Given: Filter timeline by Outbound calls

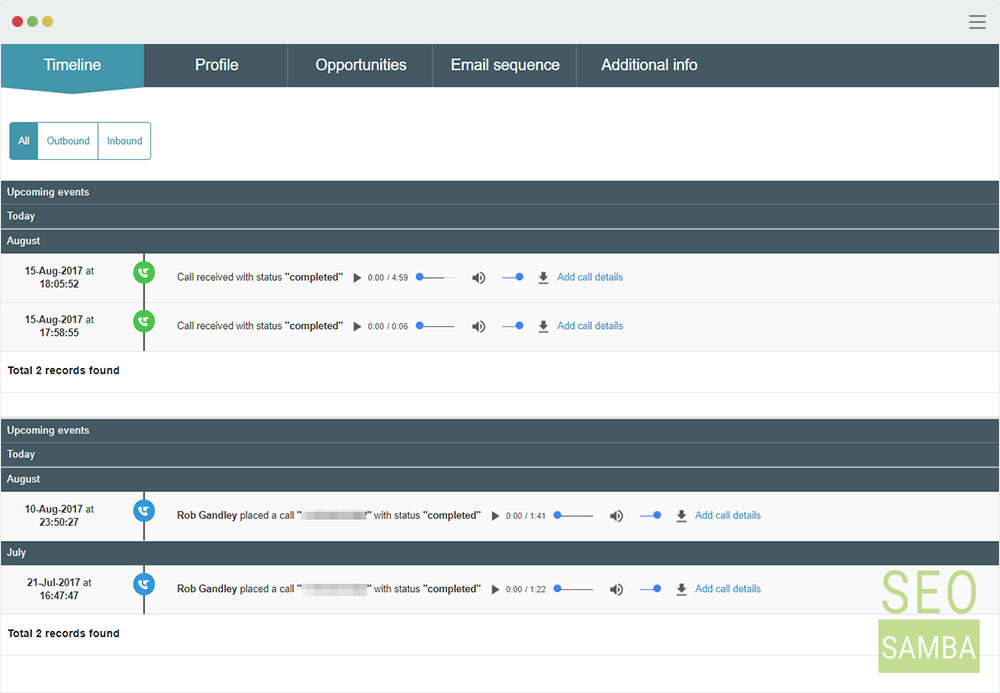Looking at the screenshot, I should pyautogui.click(x=68, y=141).
